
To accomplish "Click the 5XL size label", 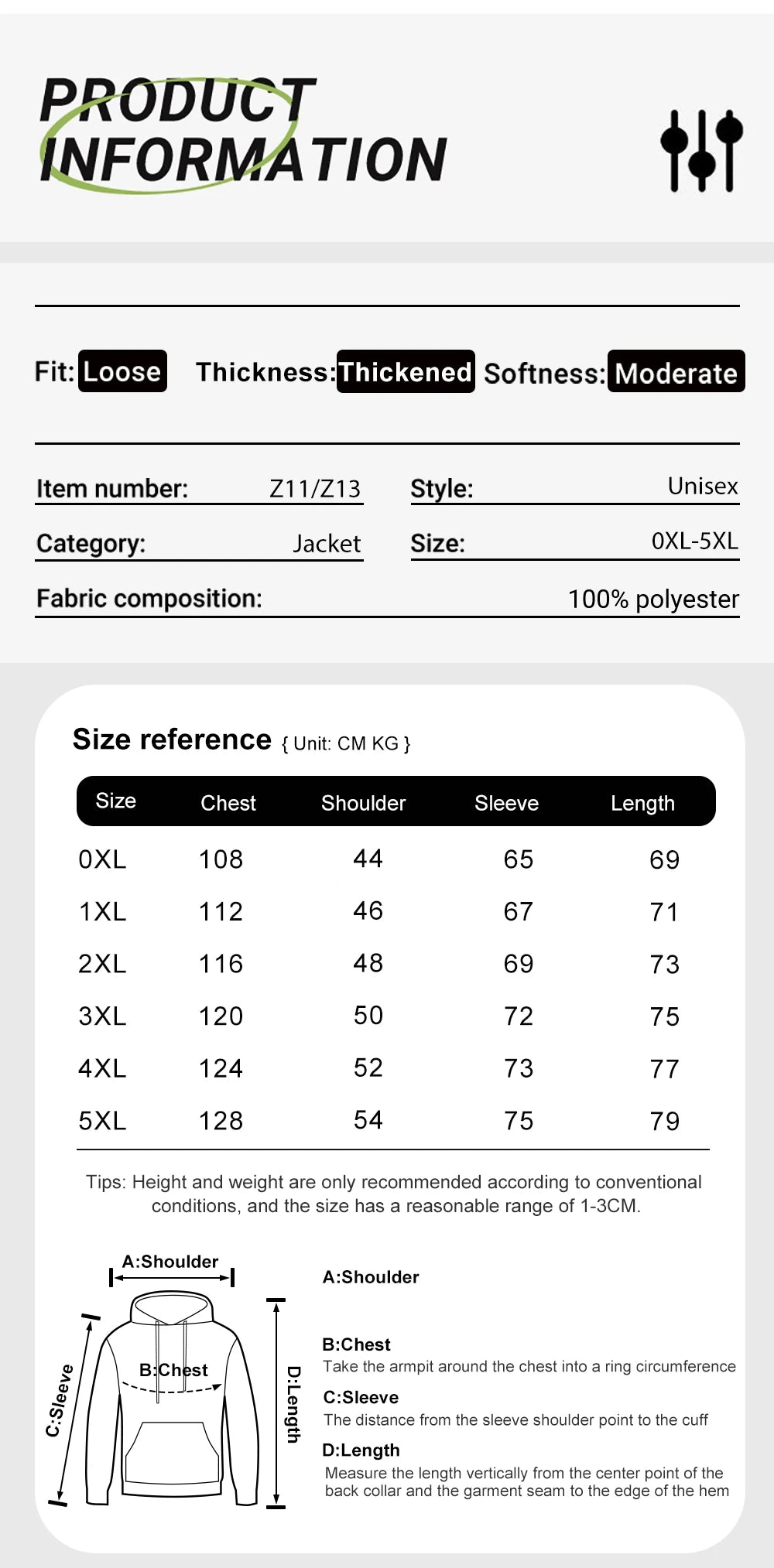I will tap(102, 1120).
